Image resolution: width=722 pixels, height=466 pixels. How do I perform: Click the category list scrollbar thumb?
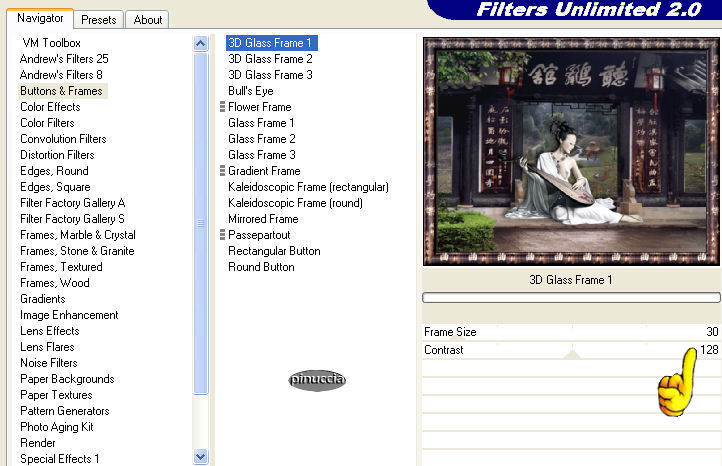coord(200,223)
